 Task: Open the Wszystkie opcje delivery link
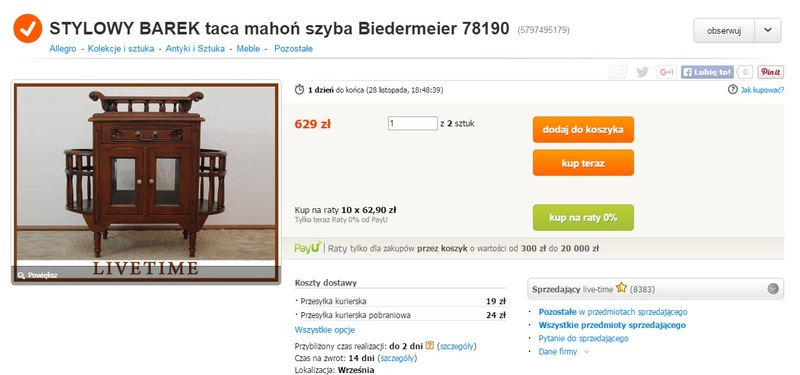tap(324, 330)
